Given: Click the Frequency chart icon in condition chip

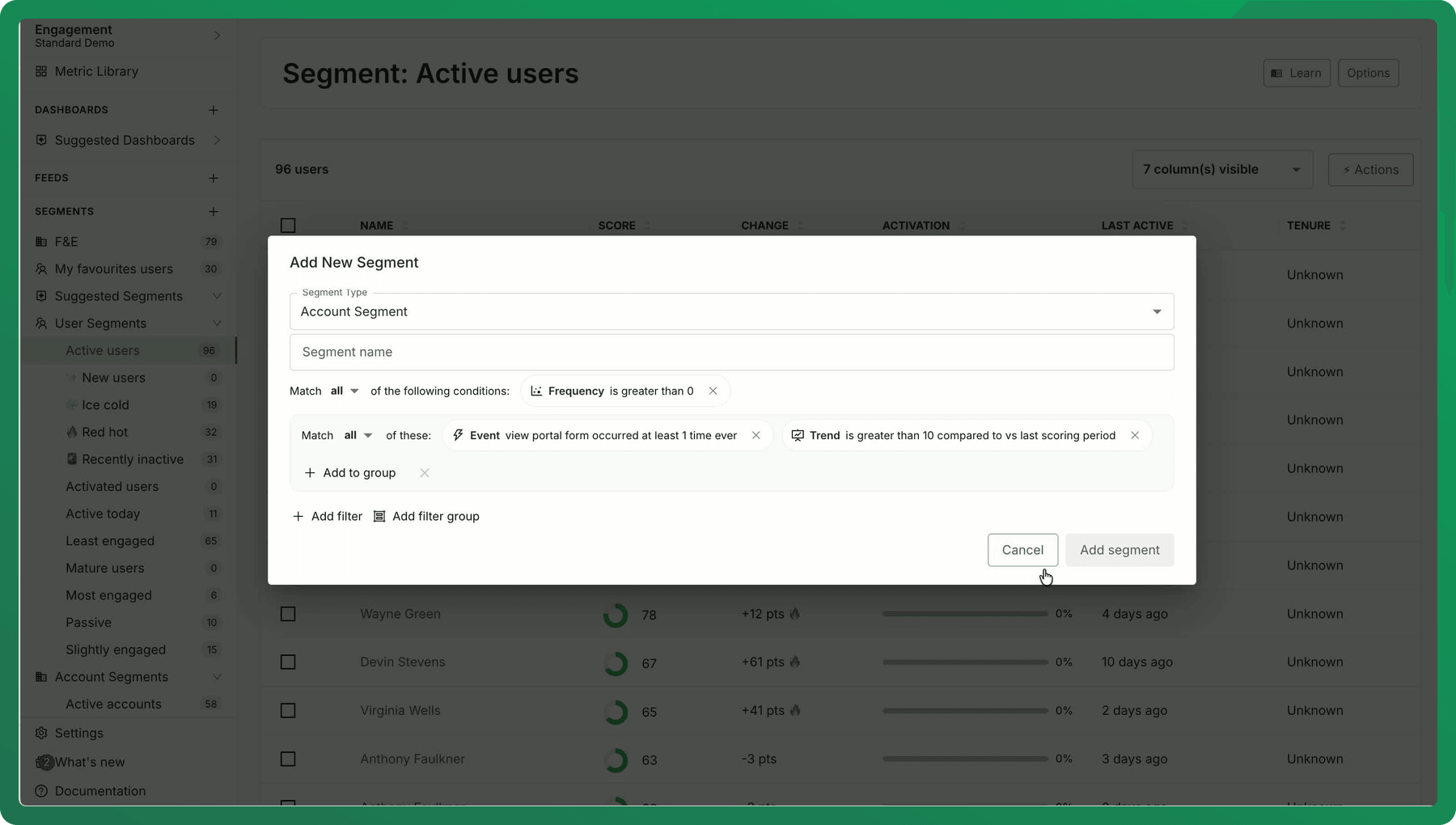Looking at the screenshot, I should click(x=536, y=391).
